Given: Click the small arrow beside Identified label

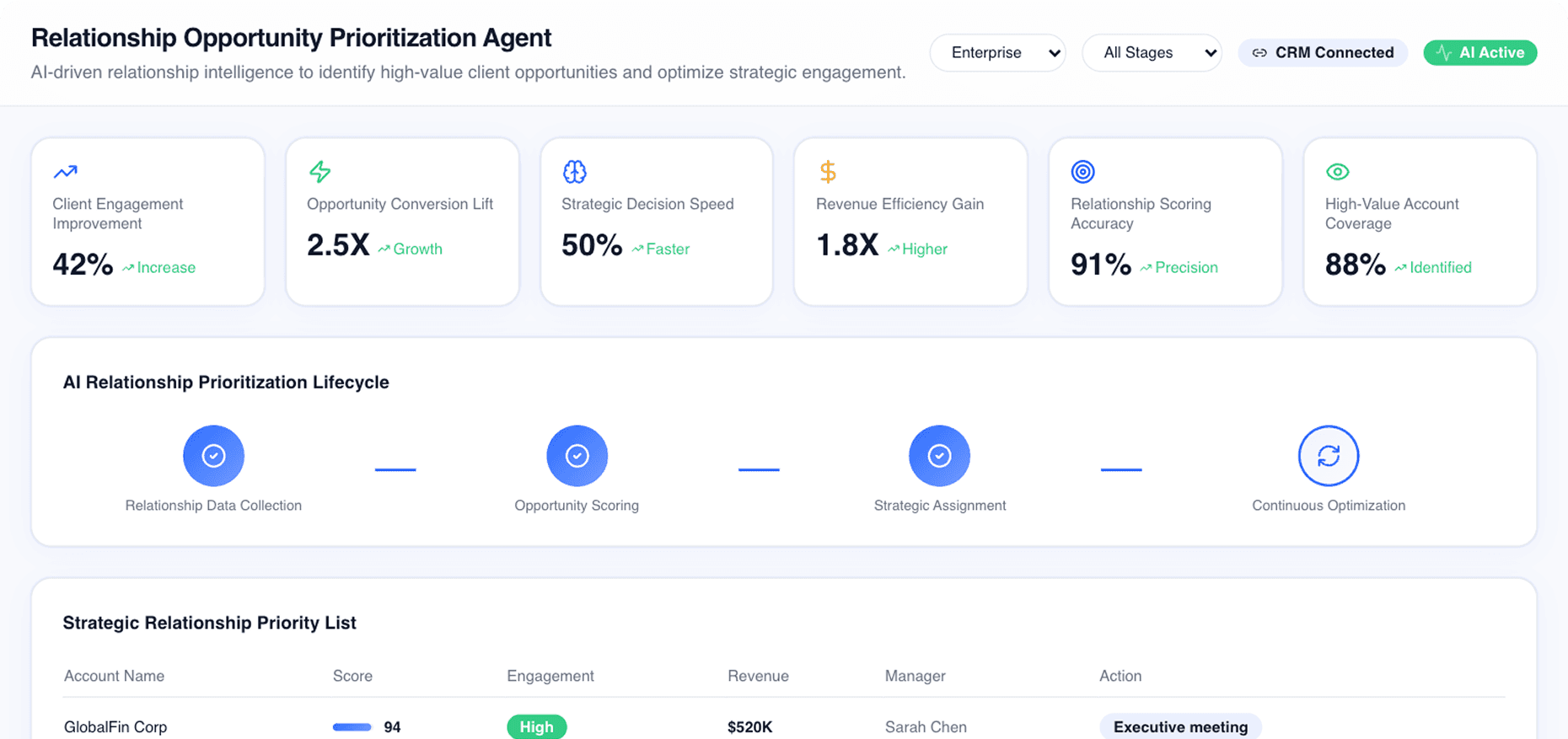Looking at the screenshot, I should click(1401, 268).
